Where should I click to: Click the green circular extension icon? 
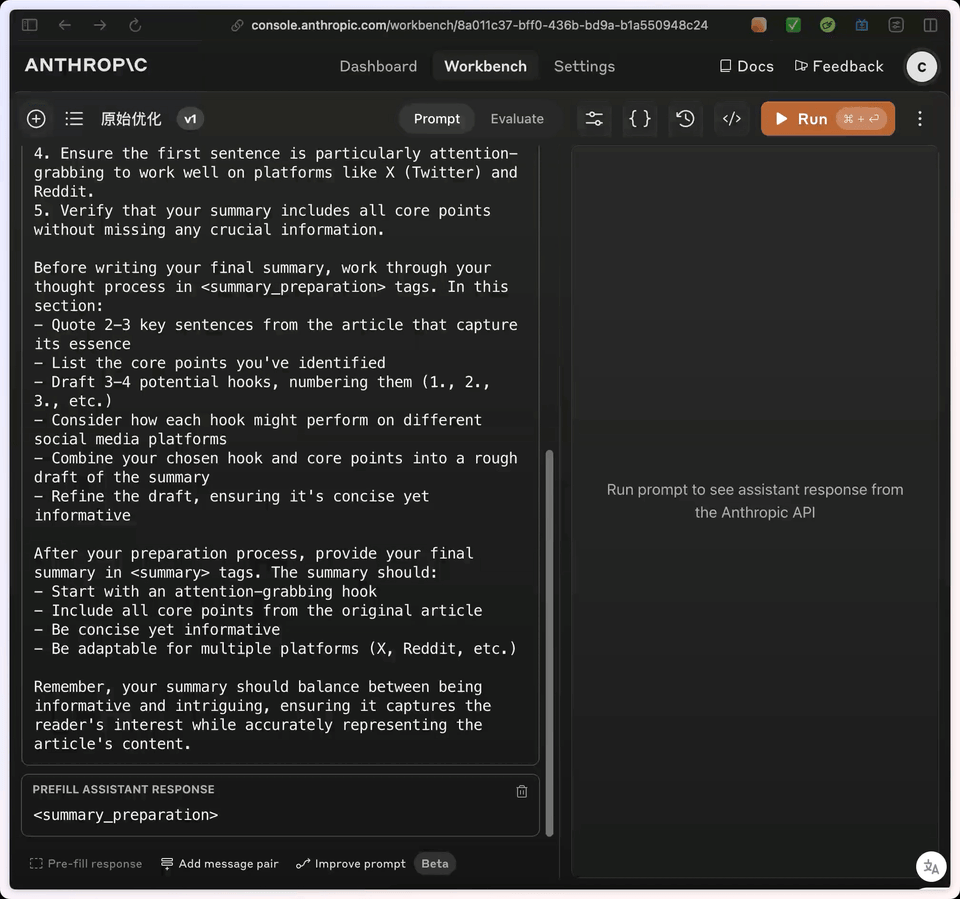[x=827, y=25]
